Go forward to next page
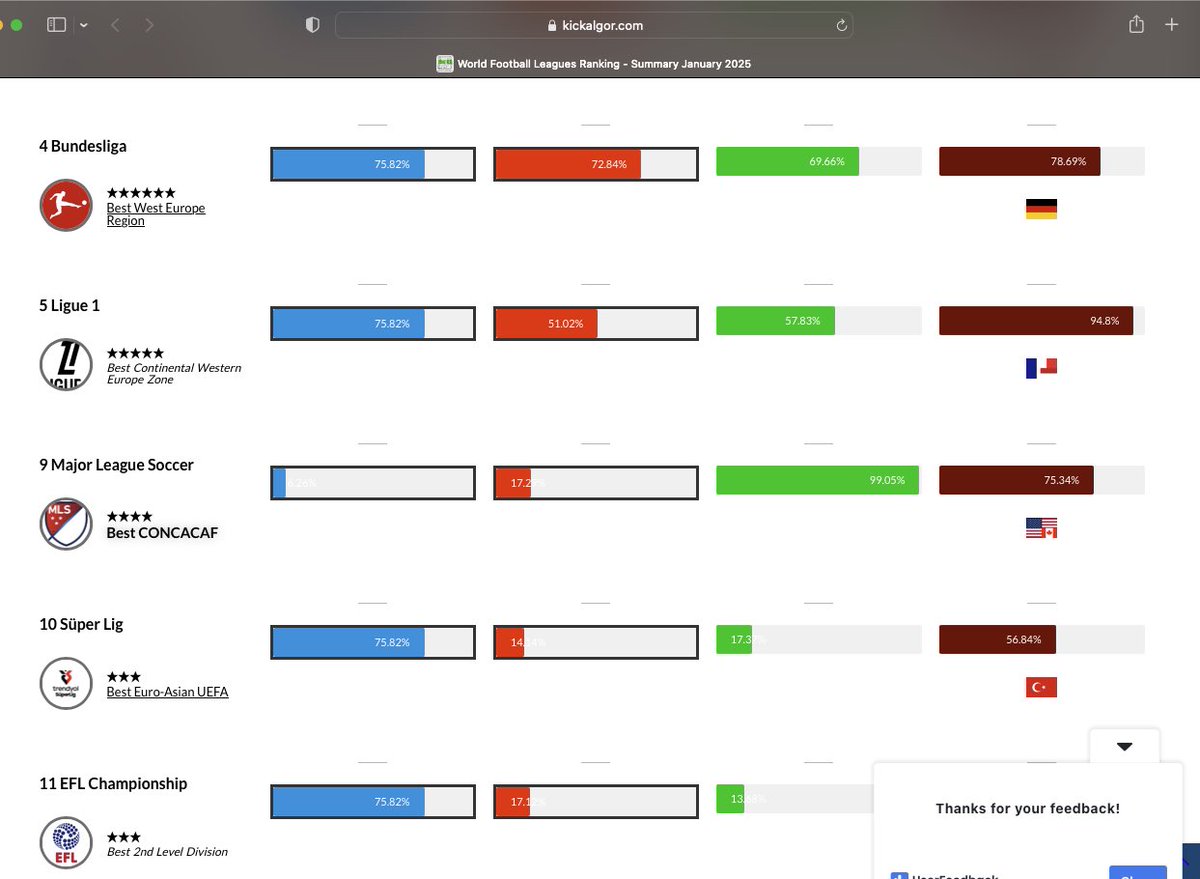The height and width of the screenshot is (879, 1200). [x=149, y=25]
